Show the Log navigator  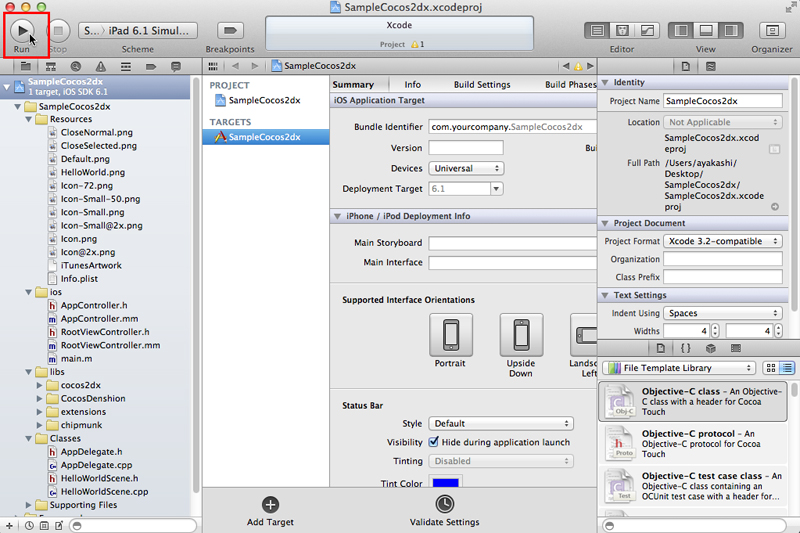(x=176, y=66)
